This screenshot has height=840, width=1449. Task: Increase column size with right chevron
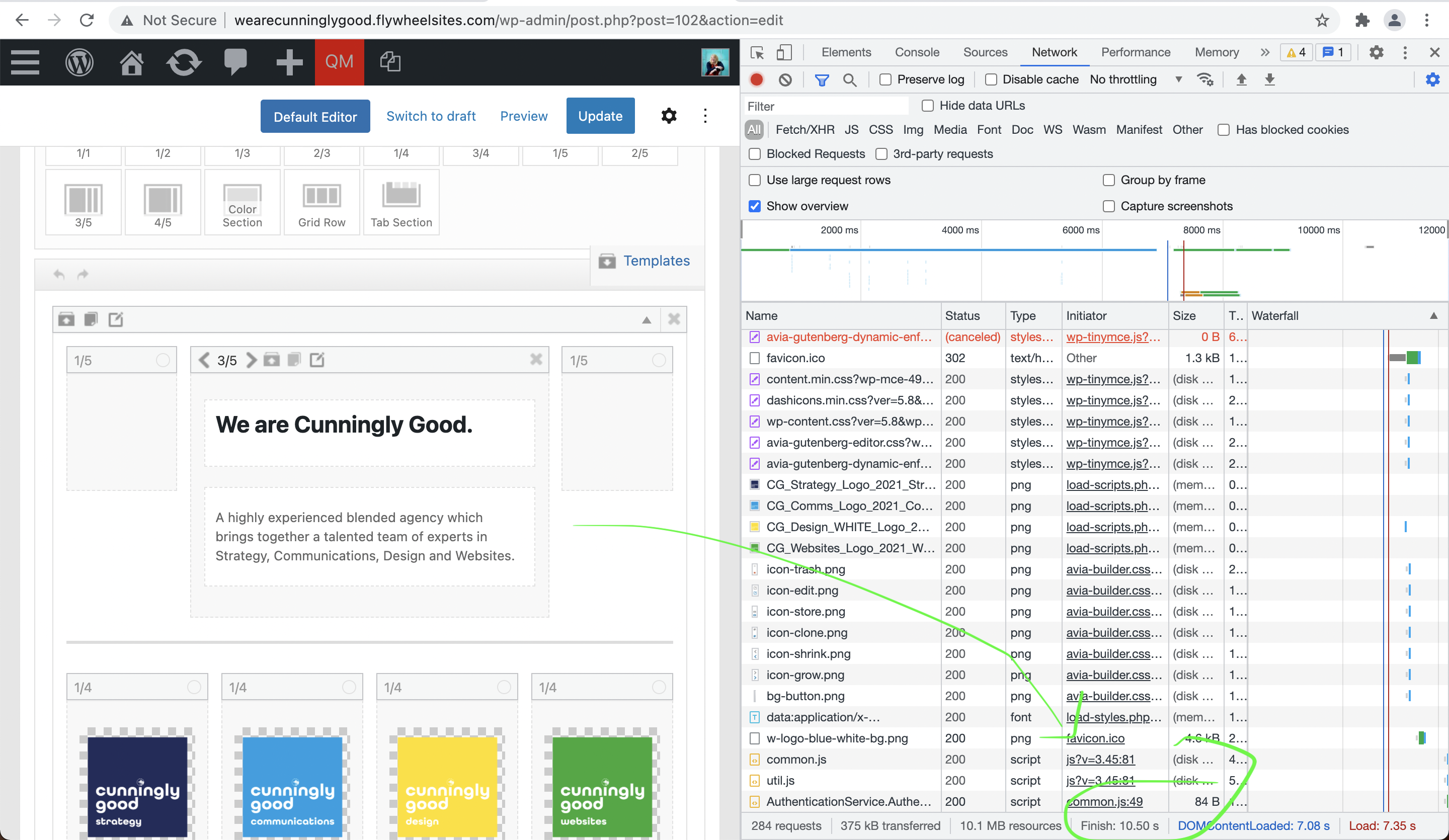coord(251,360)
